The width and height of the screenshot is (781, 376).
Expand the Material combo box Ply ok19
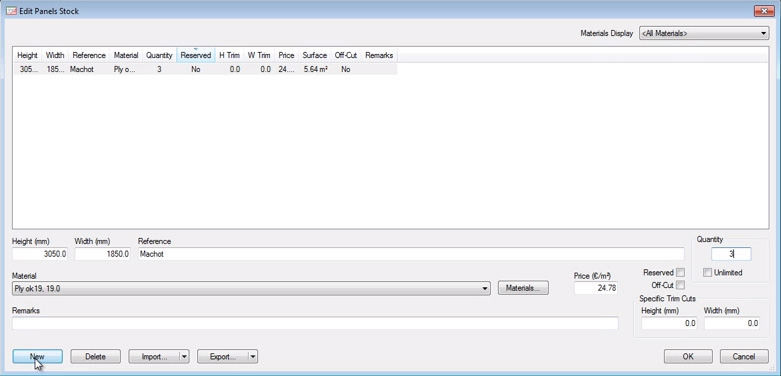click(x=251, y=288)
